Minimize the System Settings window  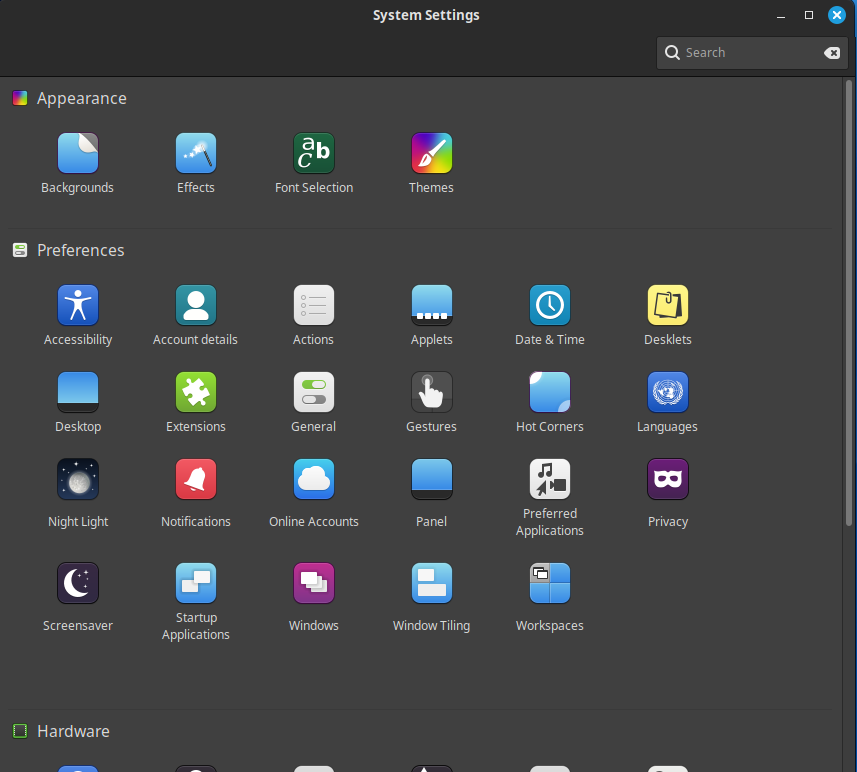tap(781, 16)
